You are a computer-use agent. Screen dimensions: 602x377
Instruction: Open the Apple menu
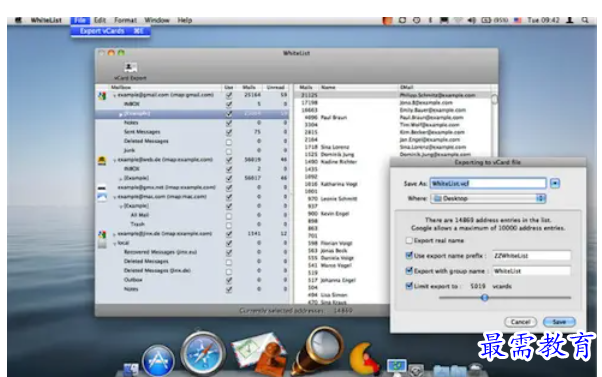click(18, 20)
